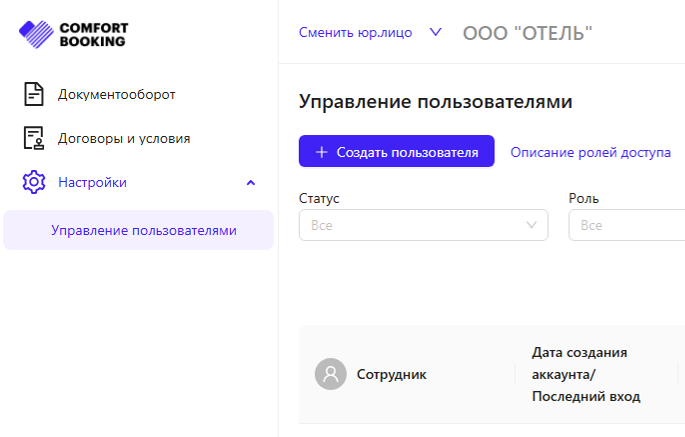Click the Comfort Booking logo icon
Viewport: 685px width, 437px height.
pyautogui.click(x=37, y=35)
